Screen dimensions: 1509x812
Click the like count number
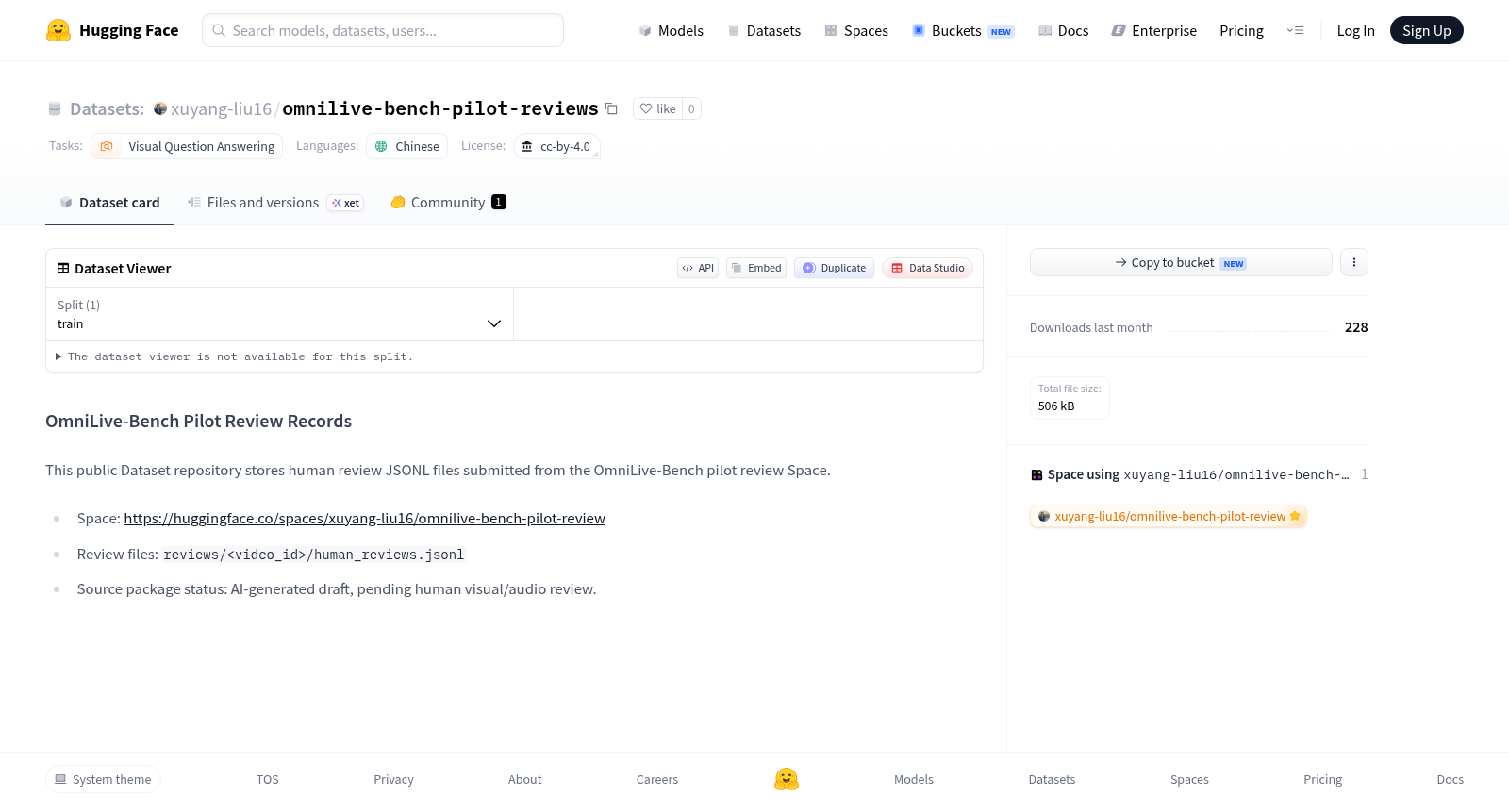pos(691,108)
